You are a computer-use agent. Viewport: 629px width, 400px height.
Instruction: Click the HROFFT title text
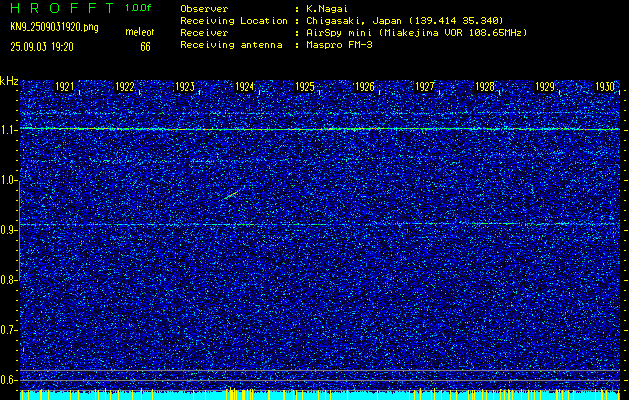pyautogui.click(x=62, y=8)
